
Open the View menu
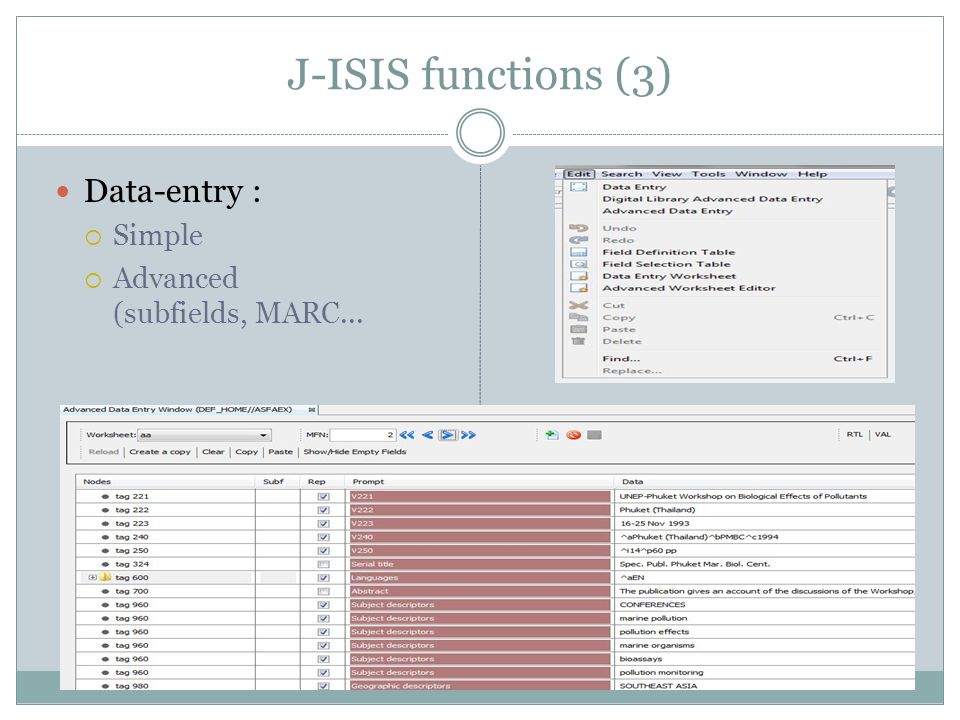tap(666, 174)
